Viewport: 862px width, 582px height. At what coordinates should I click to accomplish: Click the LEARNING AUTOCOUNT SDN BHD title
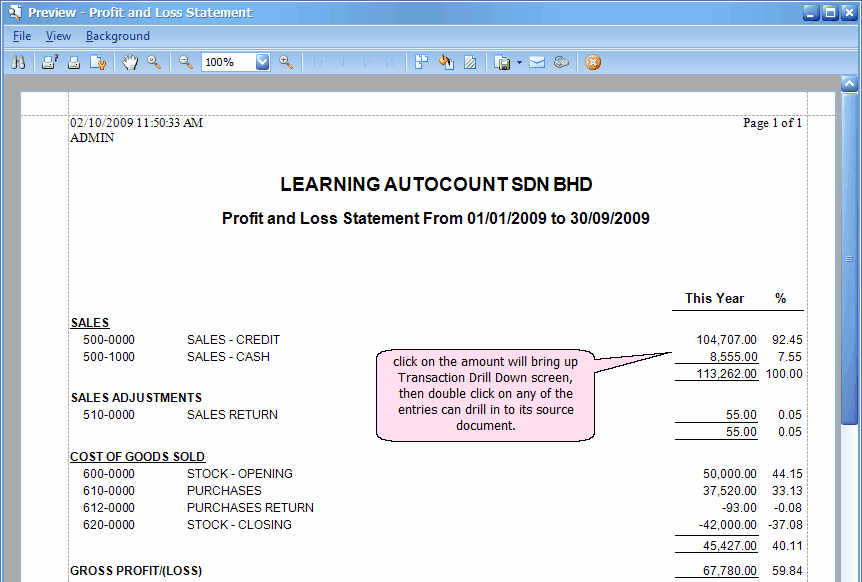coord(436,185)
